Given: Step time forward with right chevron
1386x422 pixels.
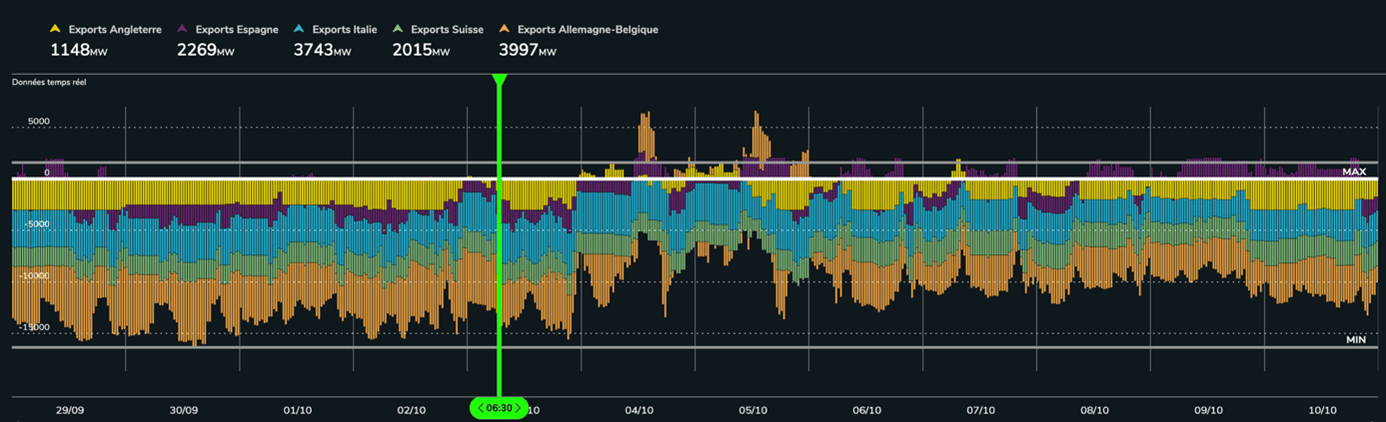Looking at the screenshot, I should (518, 408).
